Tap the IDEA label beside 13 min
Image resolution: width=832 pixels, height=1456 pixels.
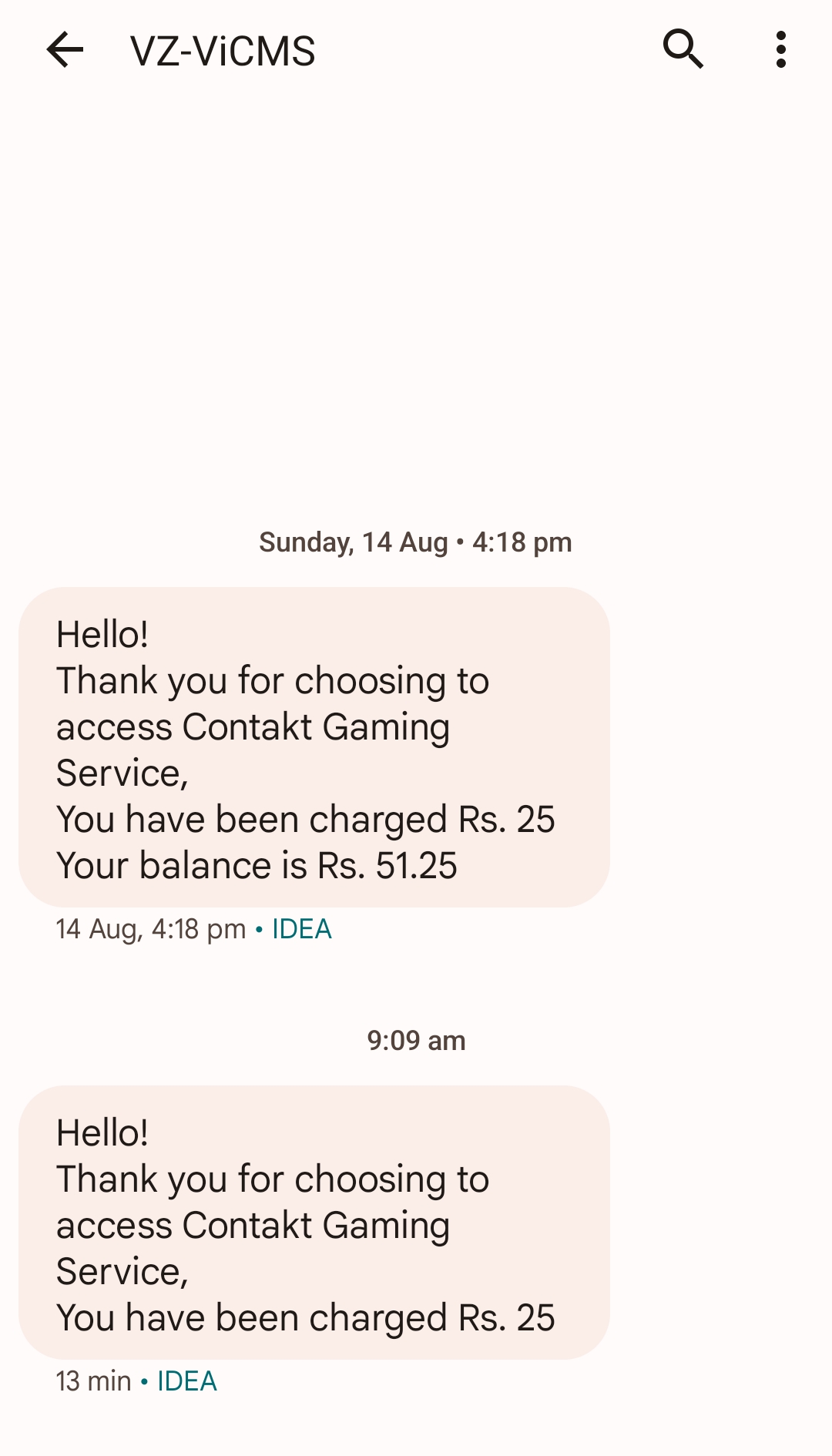(x=186, y=1381)
